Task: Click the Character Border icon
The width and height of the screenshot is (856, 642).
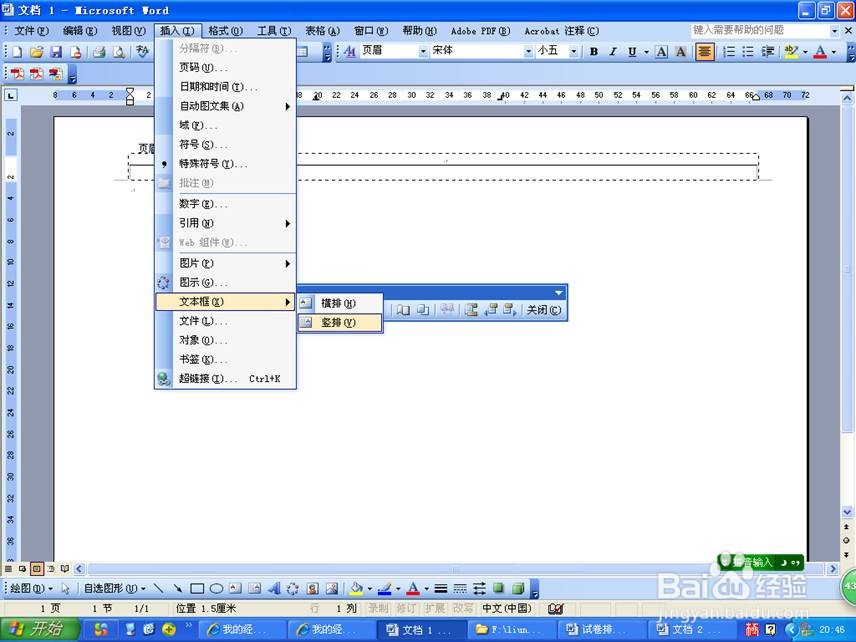Action: (x=661, y=51)
